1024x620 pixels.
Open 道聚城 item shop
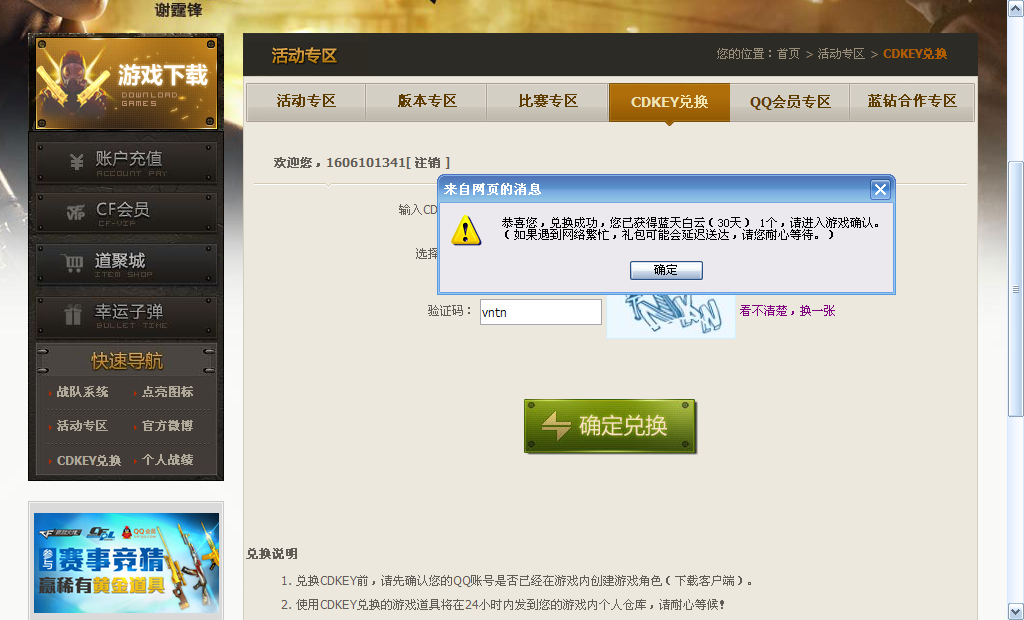point(126,264)
